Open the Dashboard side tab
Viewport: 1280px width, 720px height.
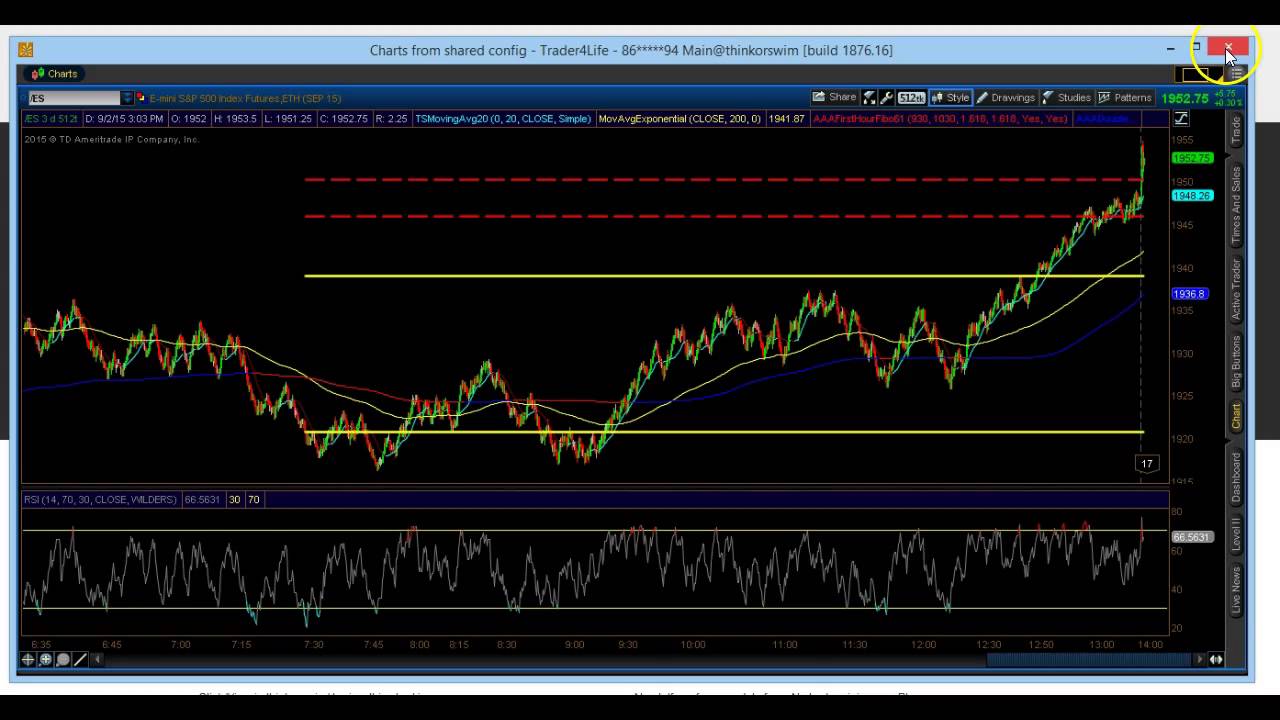(x=1236, y=477)
